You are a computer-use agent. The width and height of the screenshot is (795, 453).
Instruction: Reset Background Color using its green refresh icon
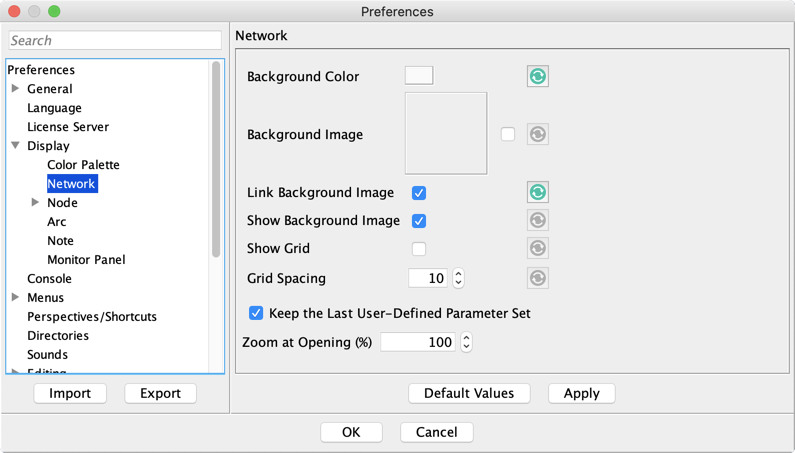[x=537, y=77]
